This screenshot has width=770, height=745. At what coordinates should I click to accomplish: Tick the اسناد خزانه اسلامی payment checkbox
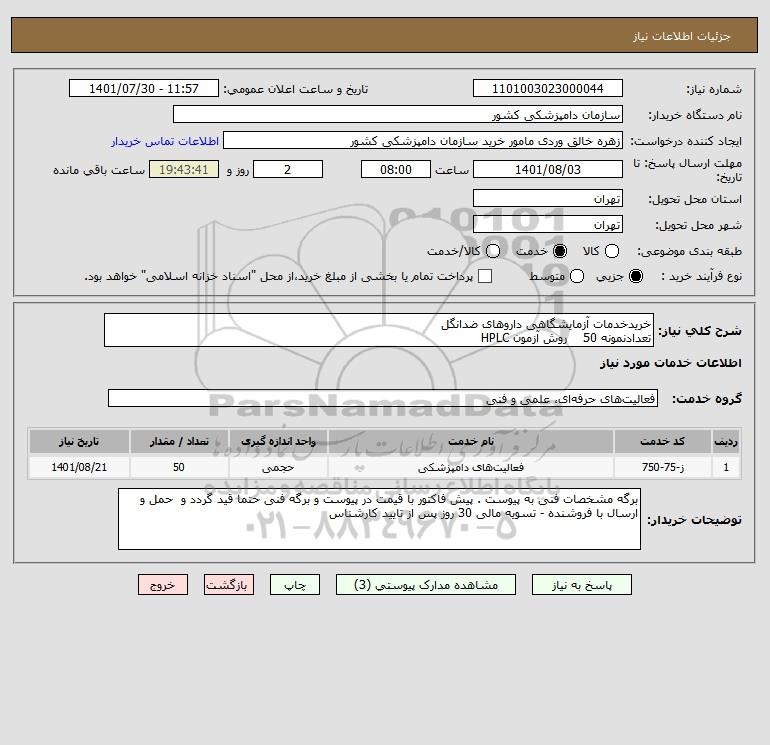pyautogui.click(x=485, y=276)
